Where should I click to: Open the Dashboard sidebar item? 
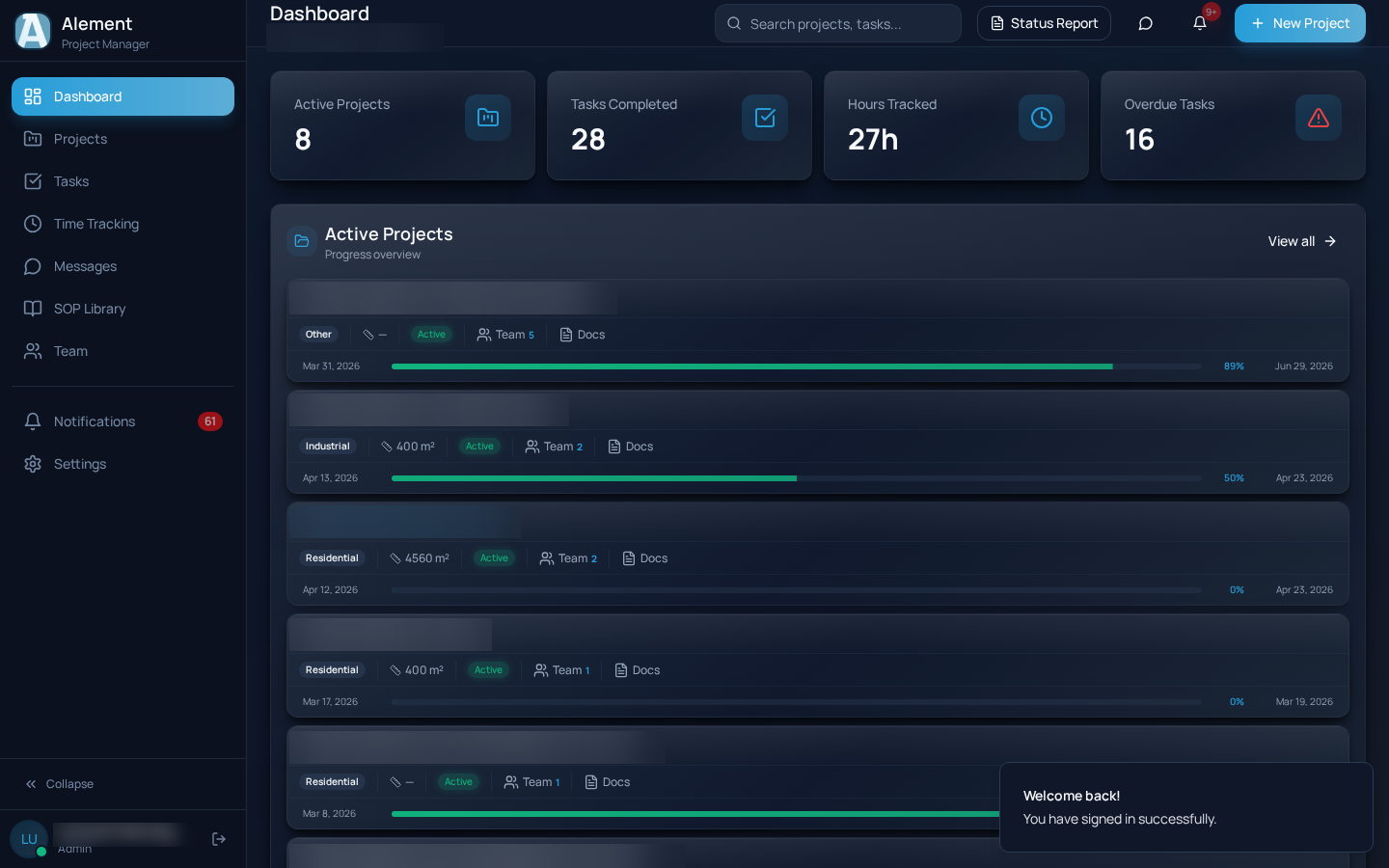click(123, 96)
